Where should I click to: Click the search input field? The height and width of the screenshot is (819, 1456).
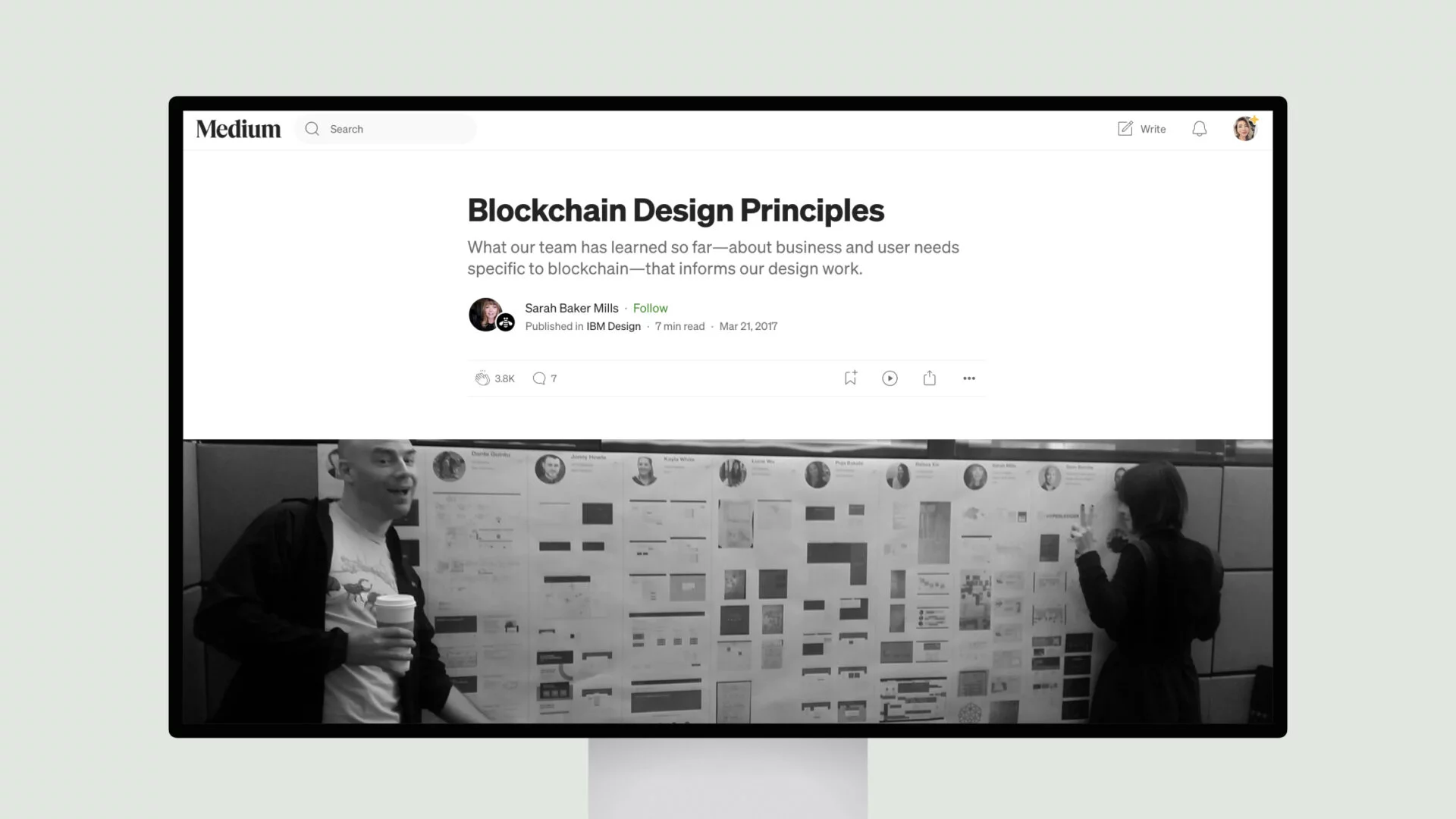pyautogui.click(x=390, y=128)
